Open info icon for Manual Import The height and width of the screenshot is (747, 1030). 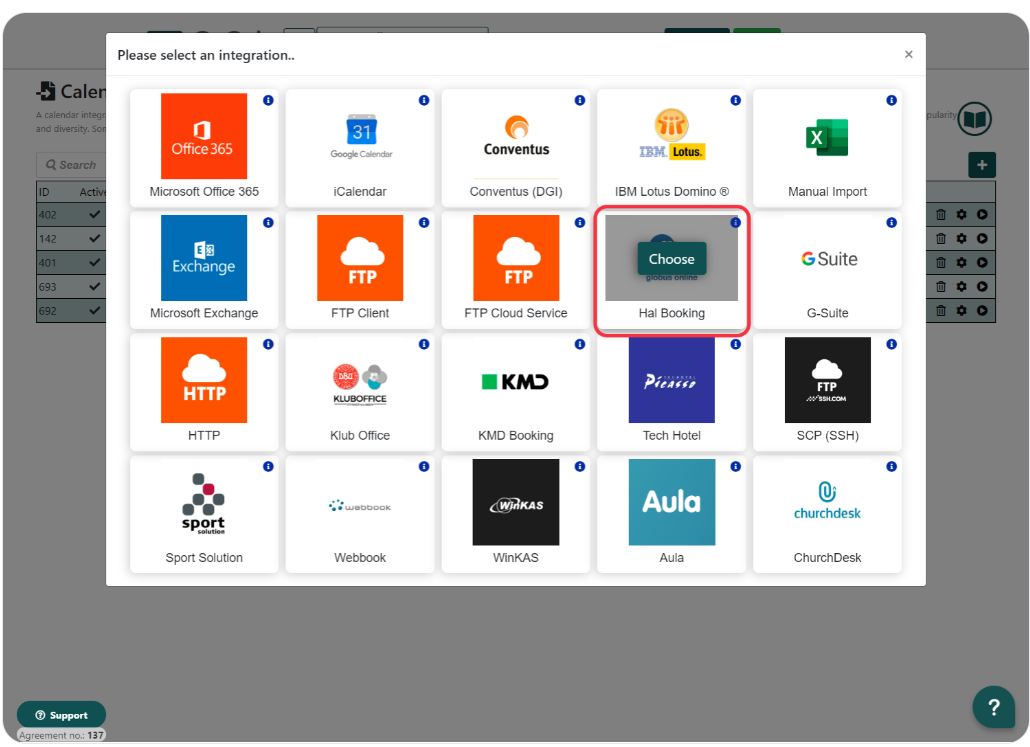click(891, 101)
